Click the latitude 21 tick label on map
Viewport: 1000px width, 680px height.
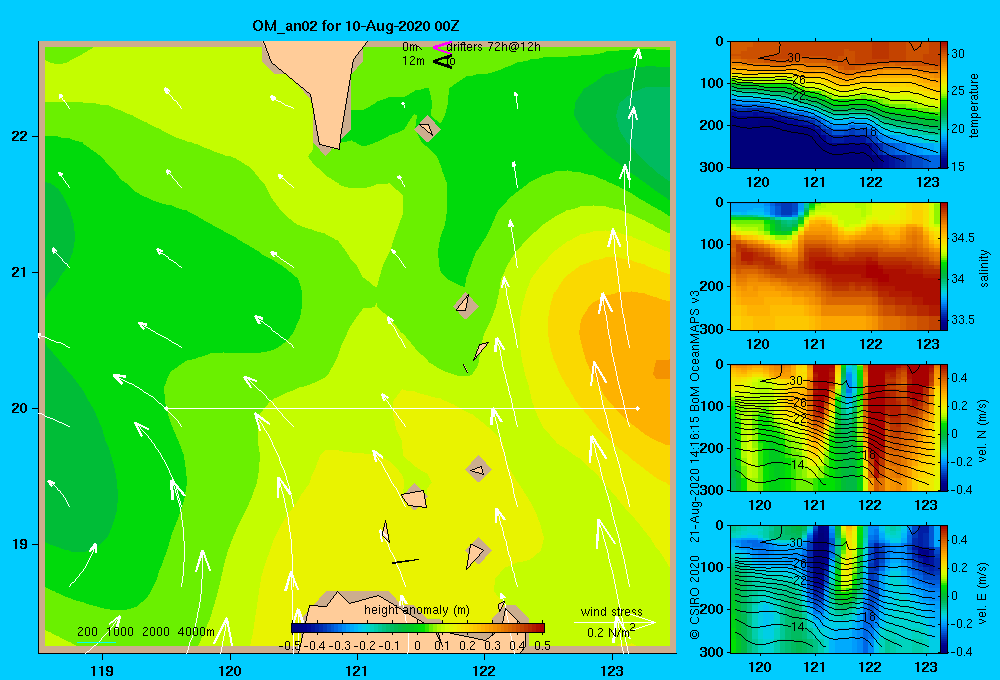[19, 272]
